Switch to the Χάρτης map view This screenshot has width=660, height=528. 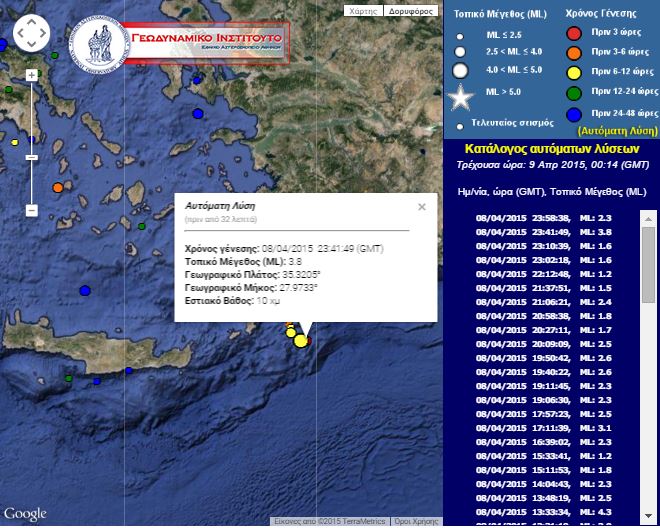pos(363,11)
